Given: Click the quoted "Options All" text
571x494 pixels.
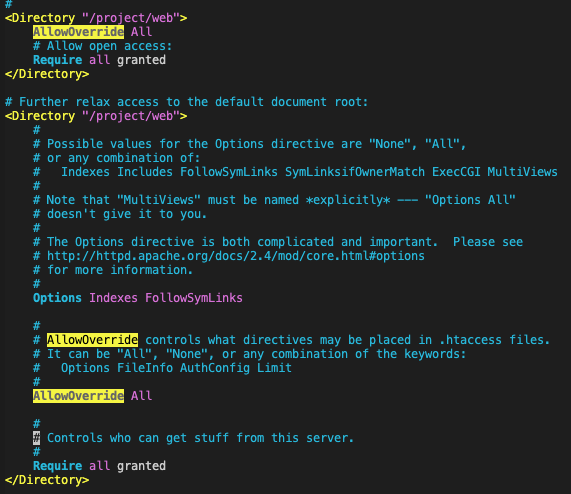Looking at the screenshot, I should point(470,200).
